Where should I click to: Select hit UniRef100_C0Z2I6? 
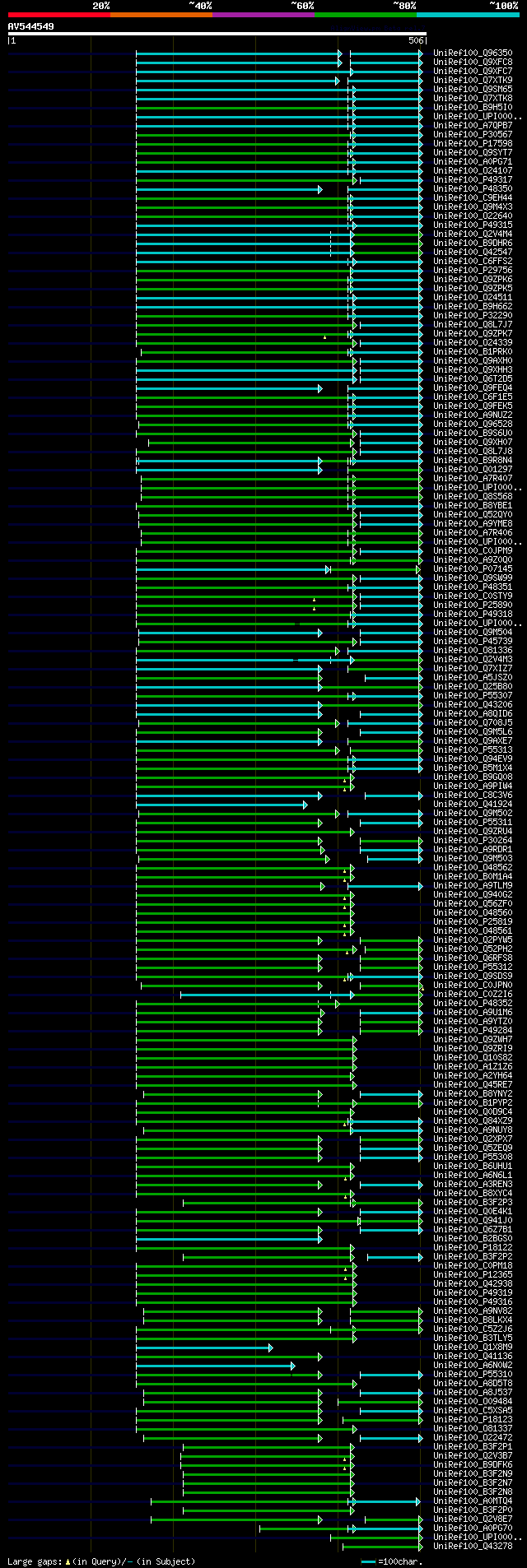[473, 994]
